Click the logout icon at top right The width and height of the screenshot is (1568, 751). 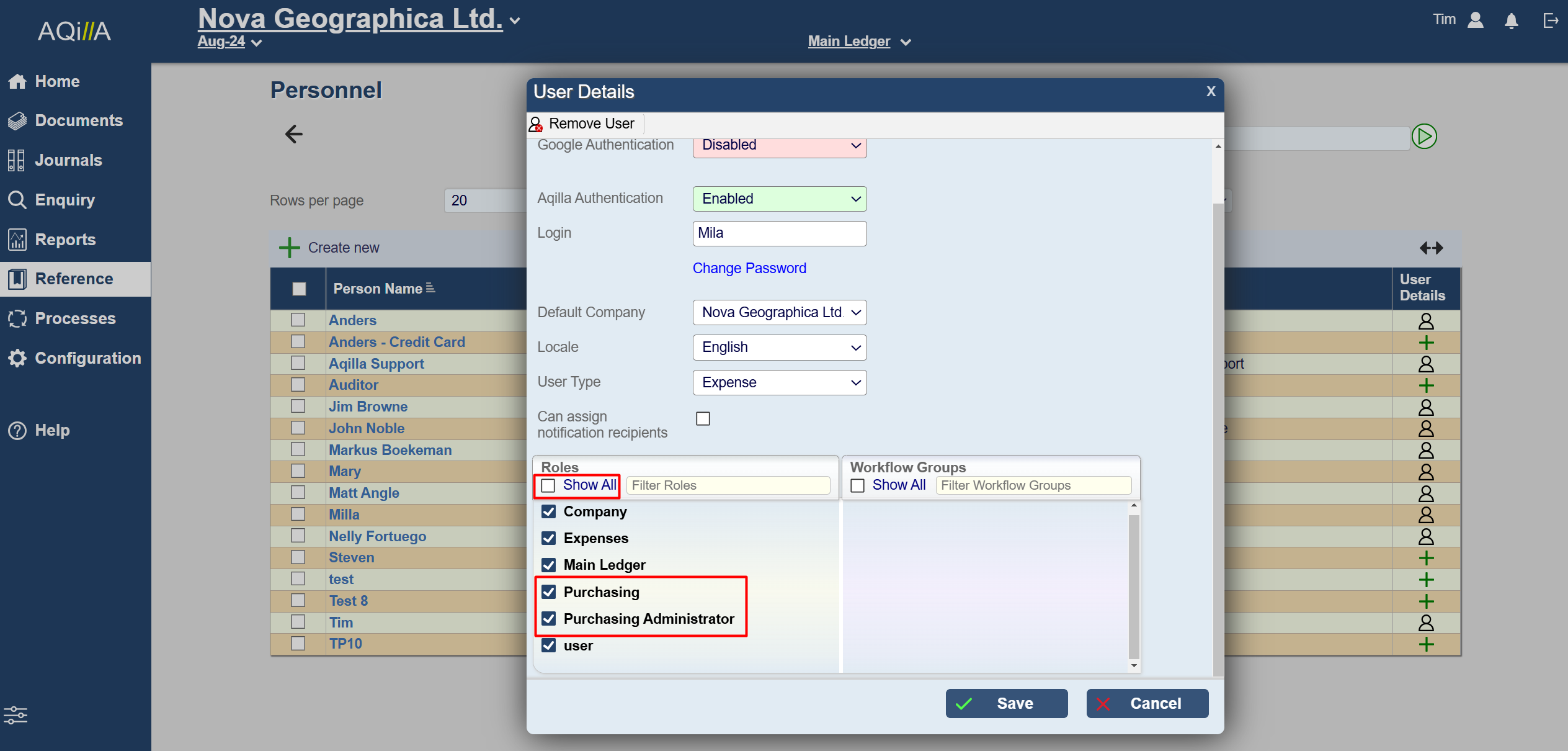[x=1550, y=21]
